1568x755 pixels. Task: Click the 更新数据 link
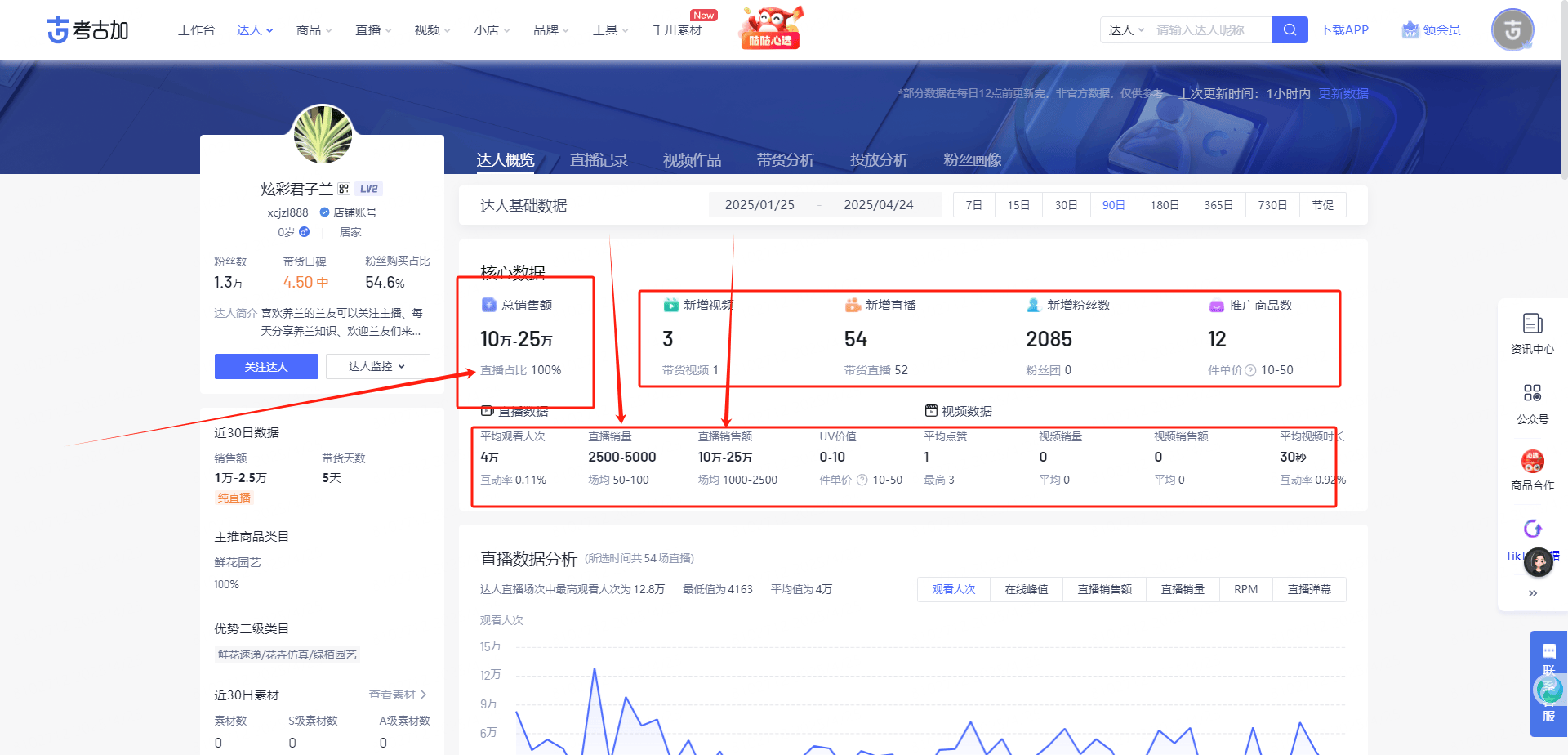1343,93
